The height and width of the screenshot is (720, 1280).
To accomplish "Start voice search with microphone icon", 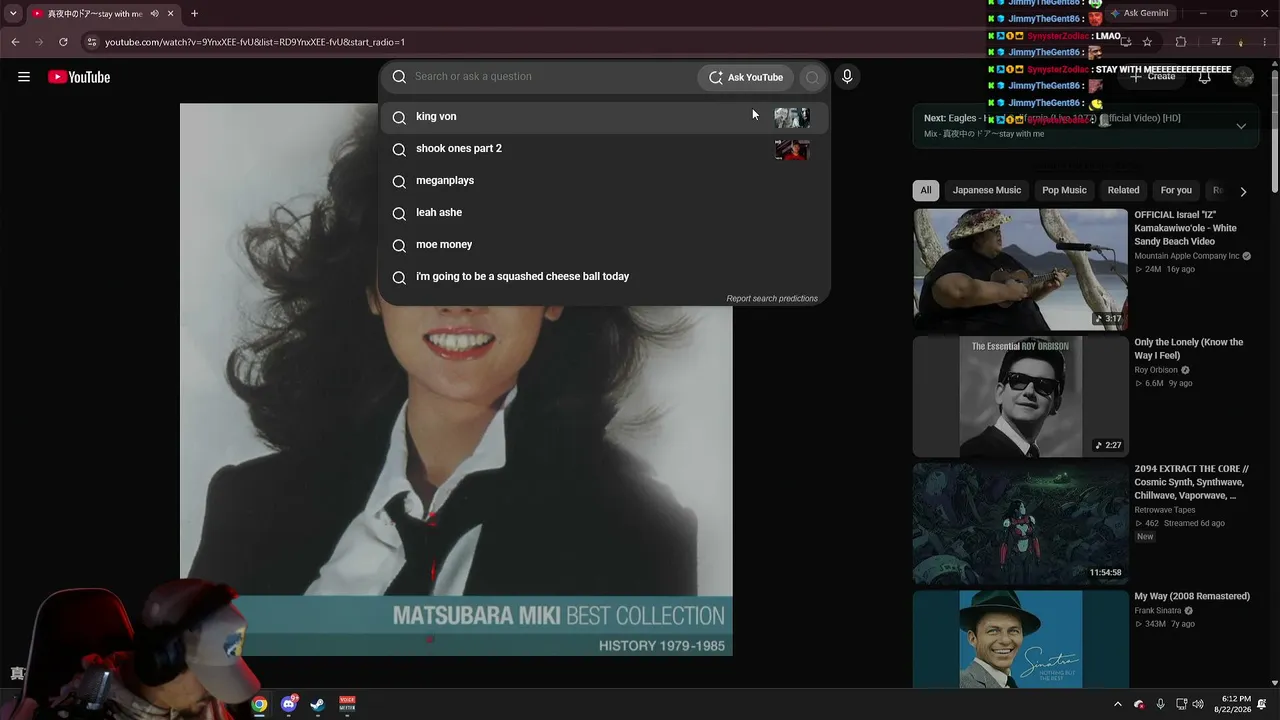I will coord(847,77).
